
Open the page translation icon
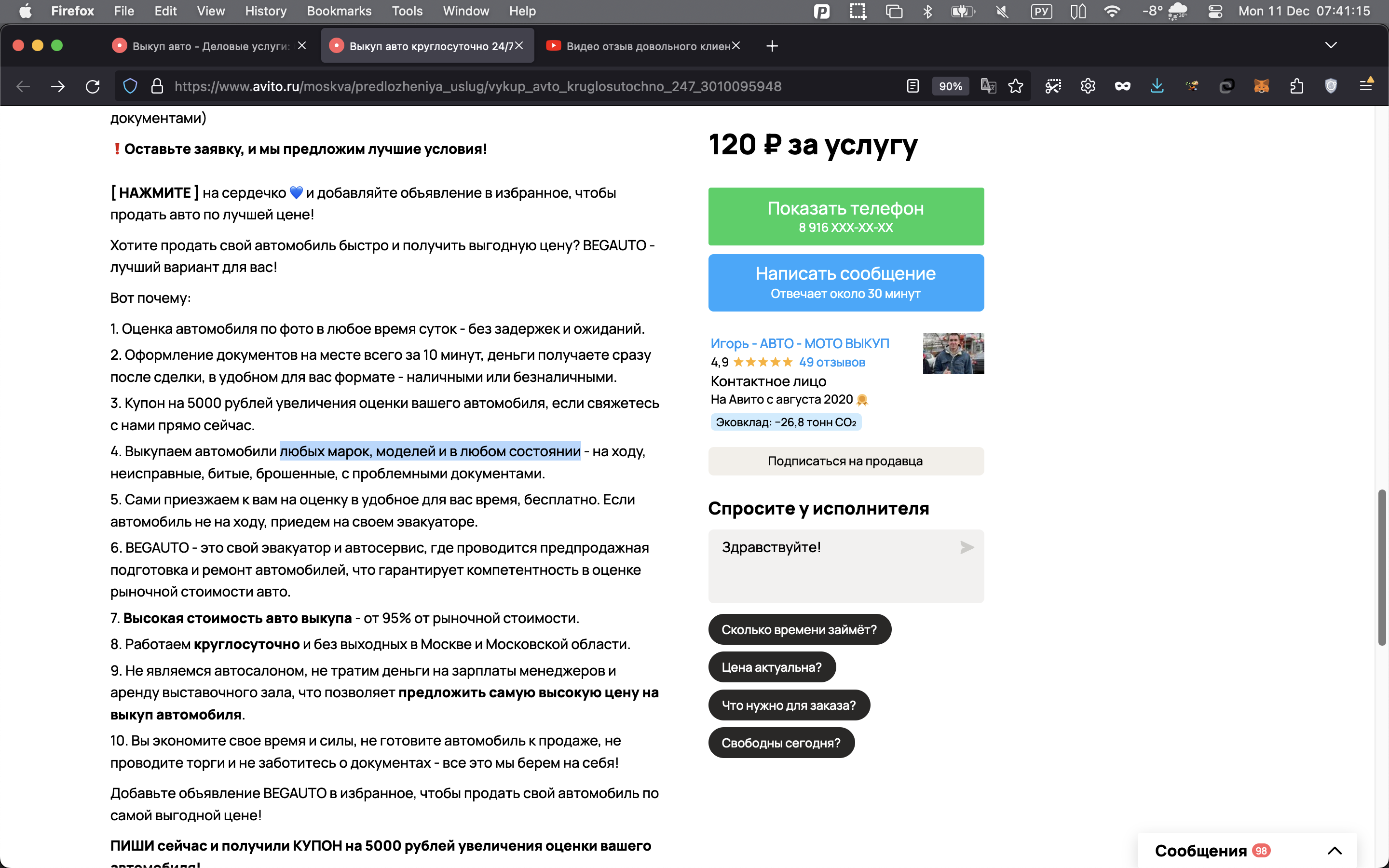(x=988, y=86)
